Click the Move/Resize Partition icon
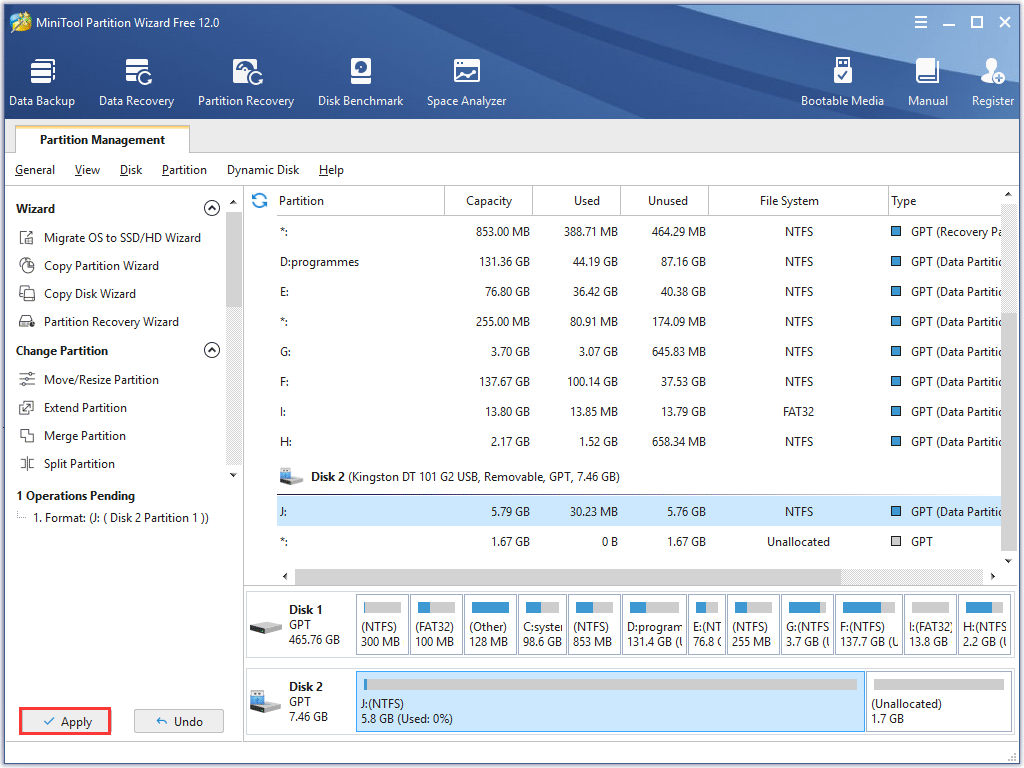 pos(27,379)
